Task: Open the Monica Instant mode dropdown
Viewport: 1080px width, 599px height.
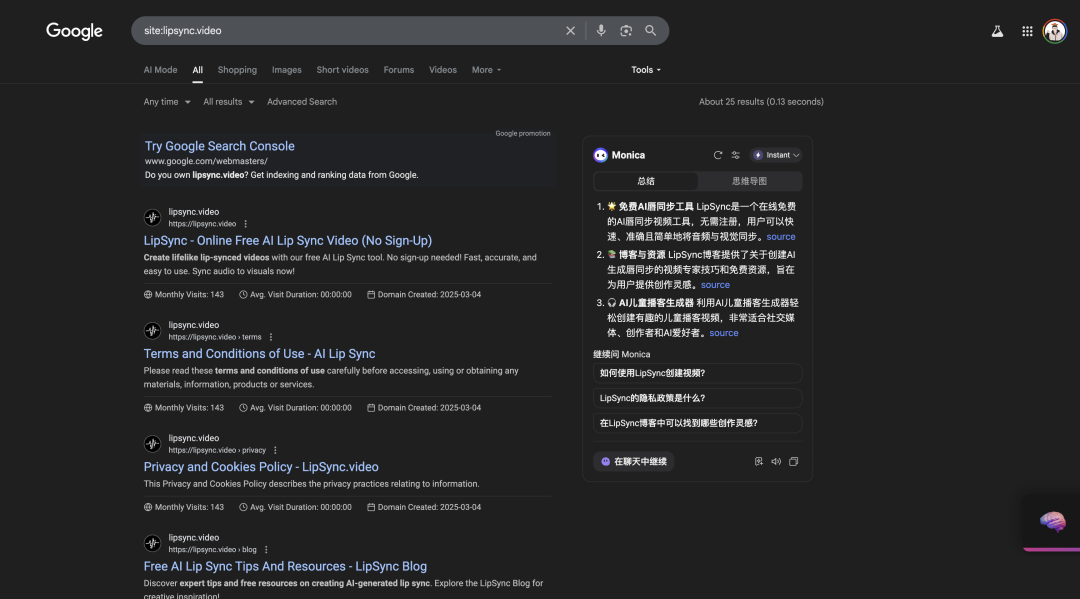Action: (x=776, y=155)
